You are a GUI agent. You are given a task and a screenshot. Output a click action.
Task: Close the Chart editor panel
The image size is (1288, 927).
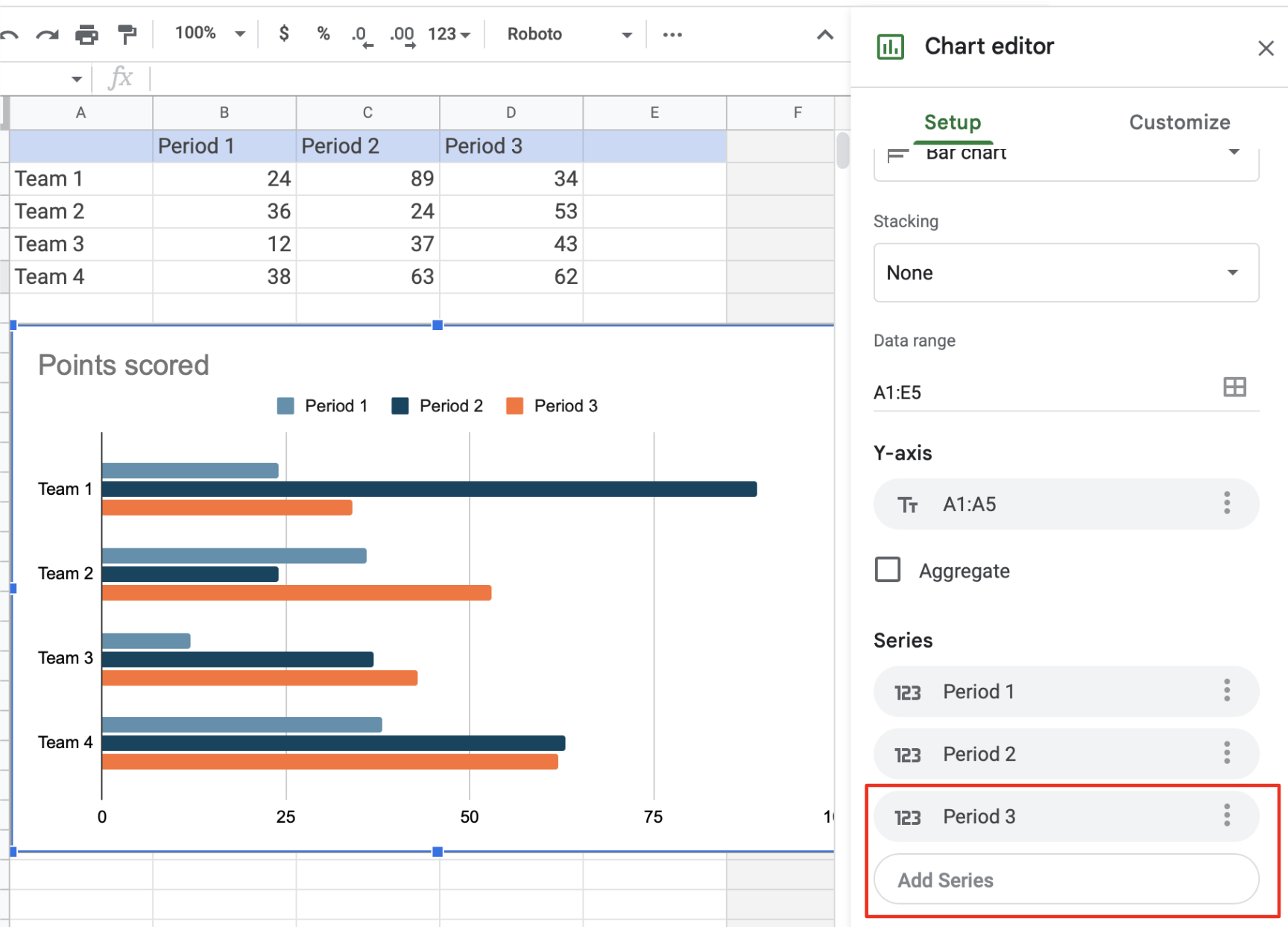click(1265, 48)
